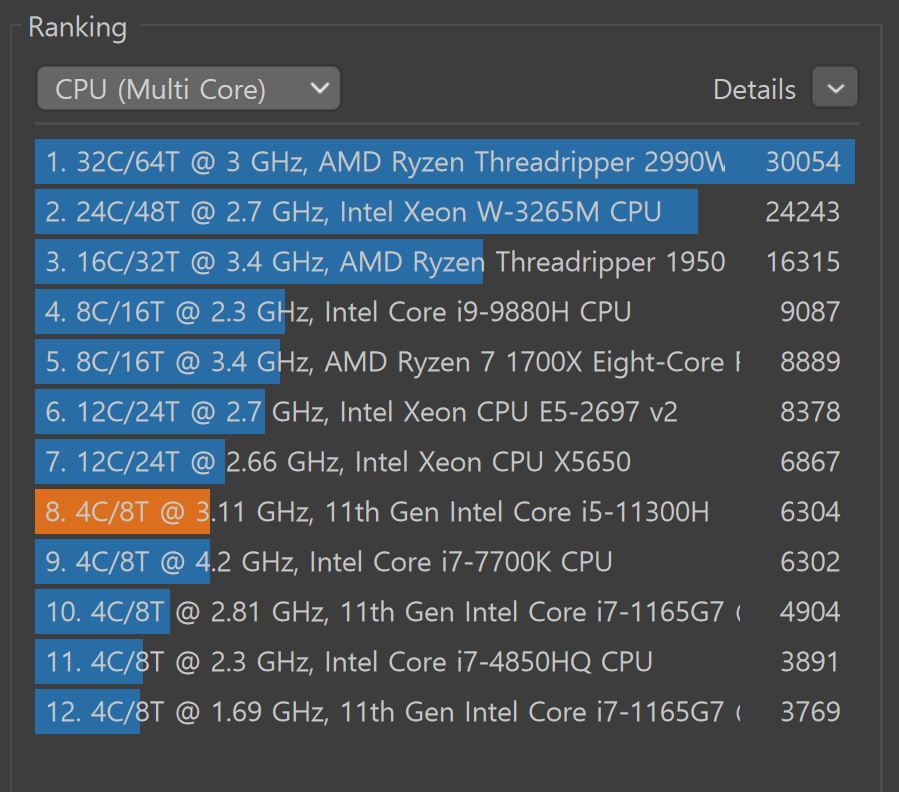Click the score value 24243

point(803,212)
